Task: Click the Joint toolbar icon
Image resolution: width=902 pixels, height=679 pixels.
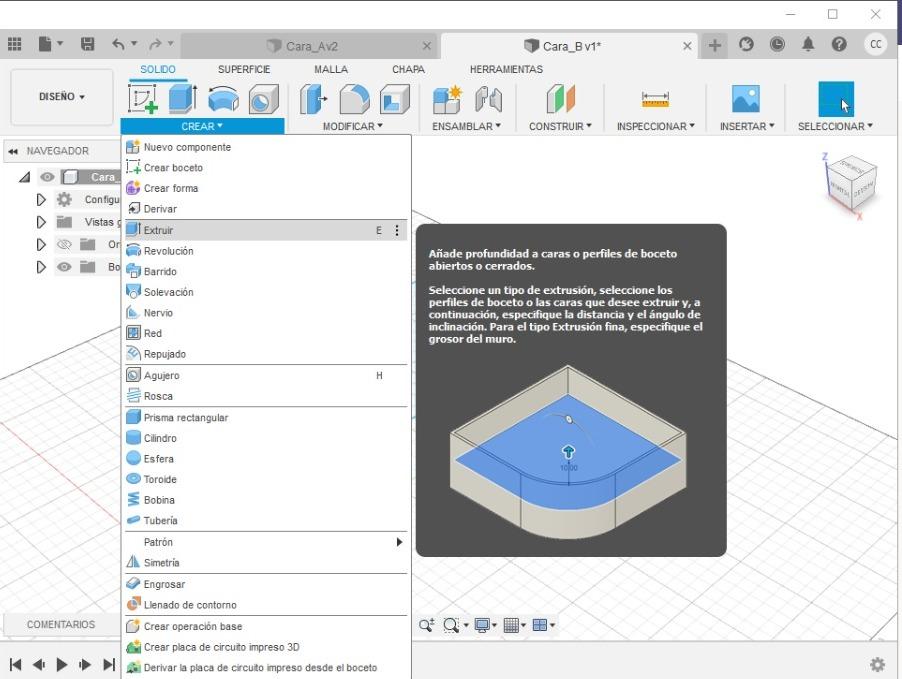Action: (488, 98)
